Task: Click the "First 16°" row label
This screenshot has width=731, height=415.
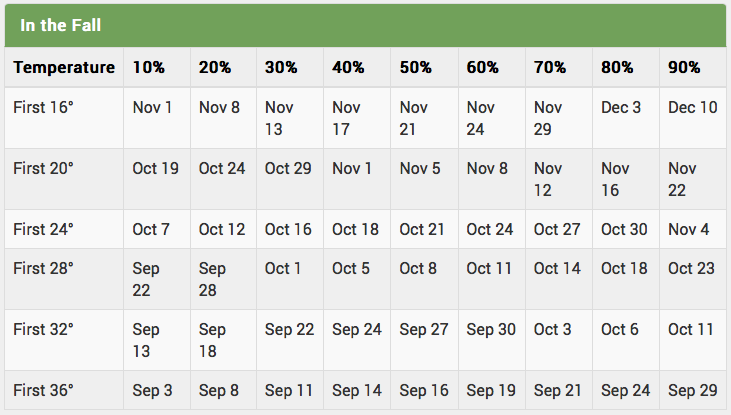Action: click(44, 107)
